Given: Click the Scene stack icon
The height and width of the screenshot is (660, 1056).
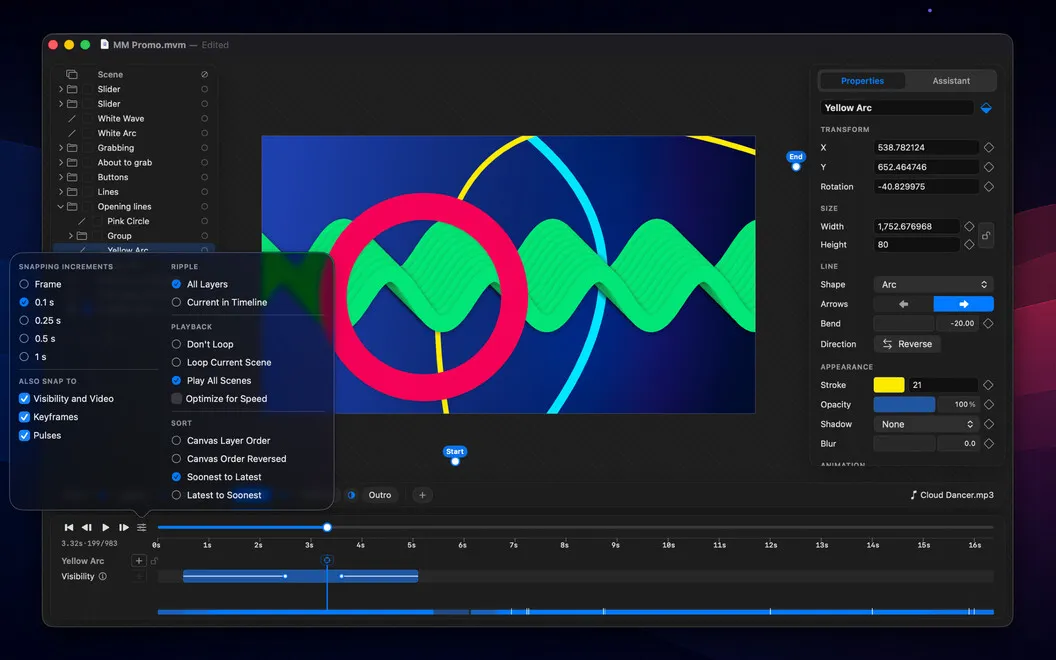Looking at the screenshot, I should tap(72, 75).
